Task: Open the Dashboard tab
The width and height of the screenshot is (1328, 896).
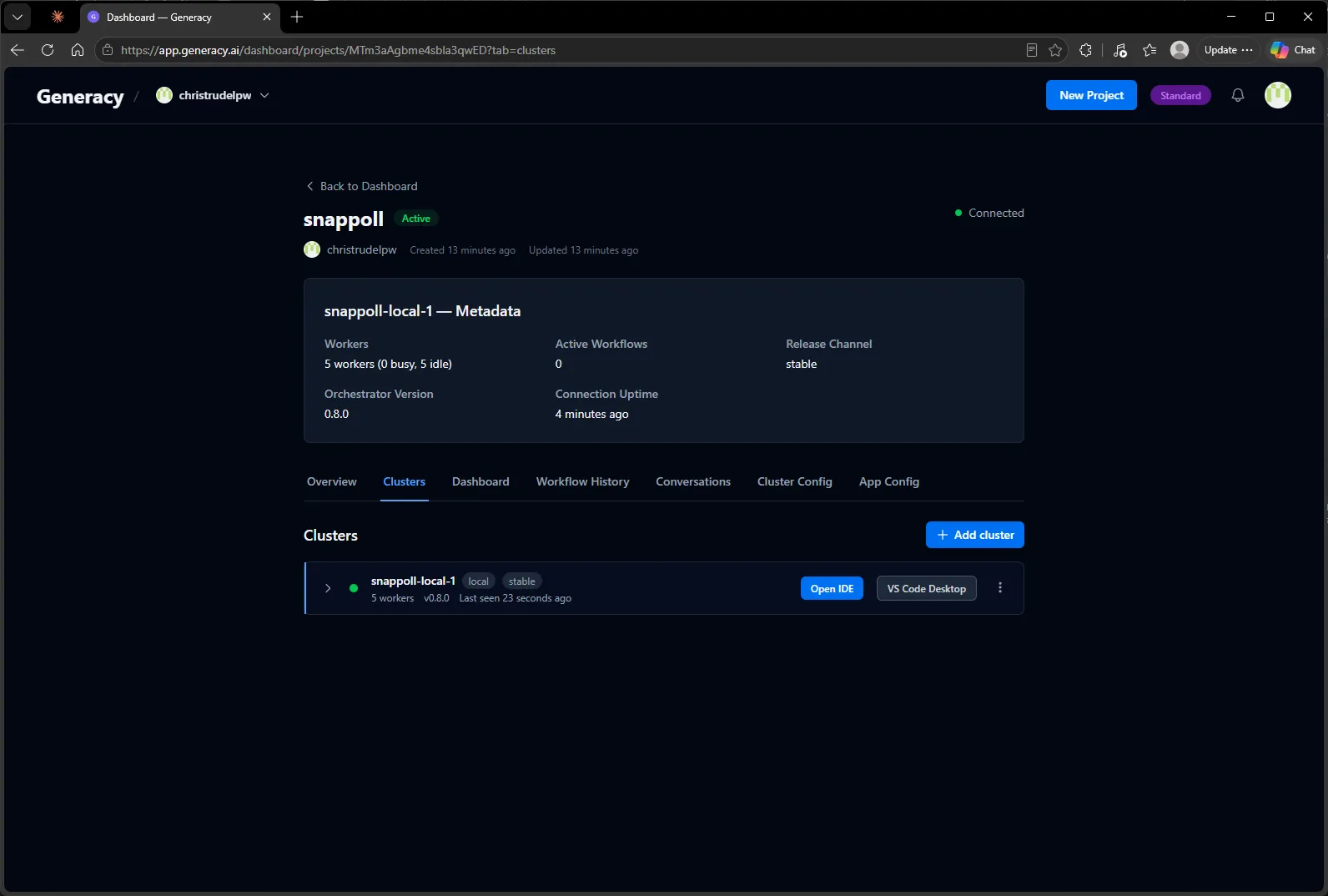Action: point(480,481)
